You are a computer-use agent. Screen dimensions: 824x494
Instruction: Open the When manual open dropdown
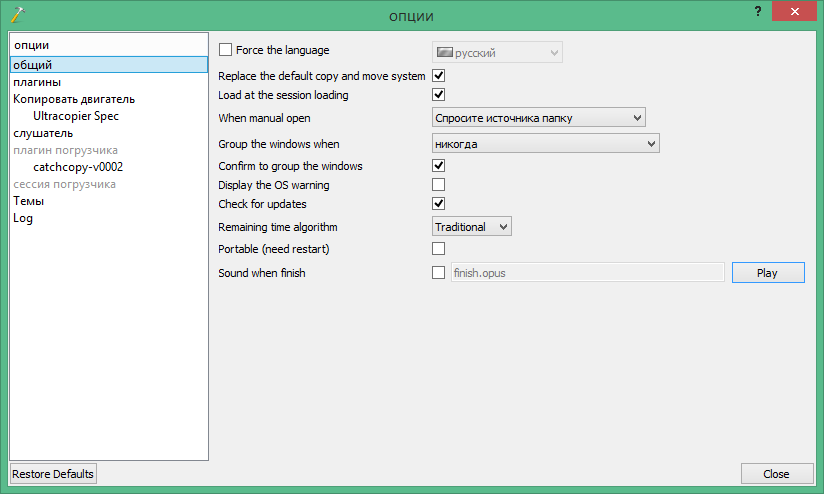point(538,118)
